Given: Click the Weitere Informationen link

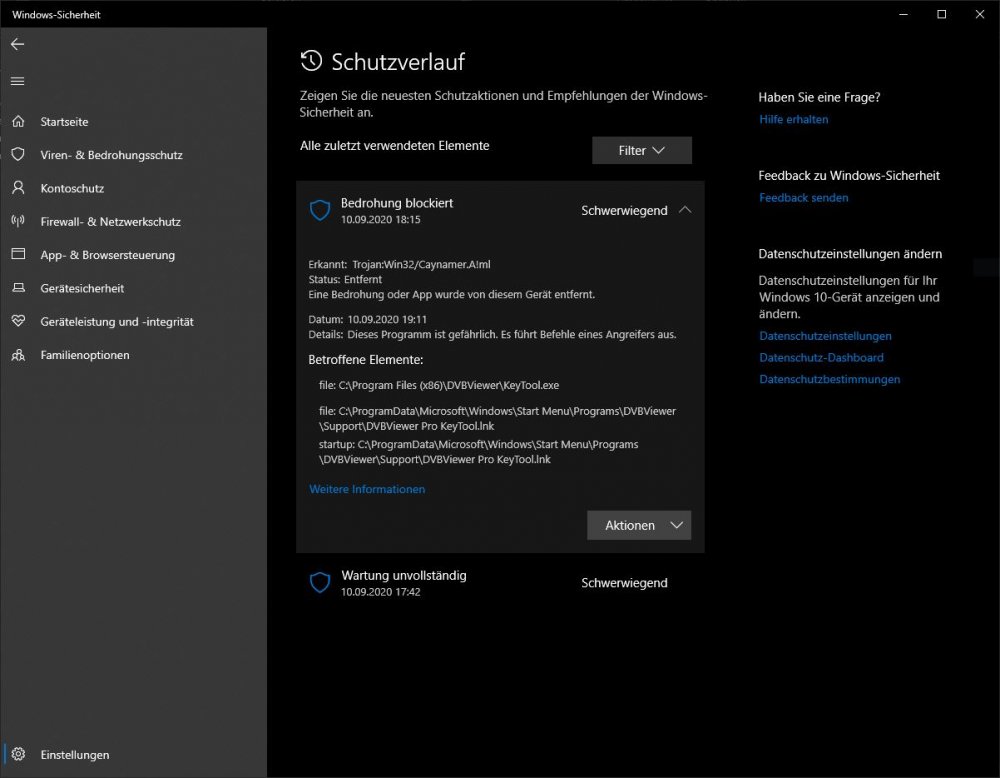Looking at the screenshot, I should (367, 489).
